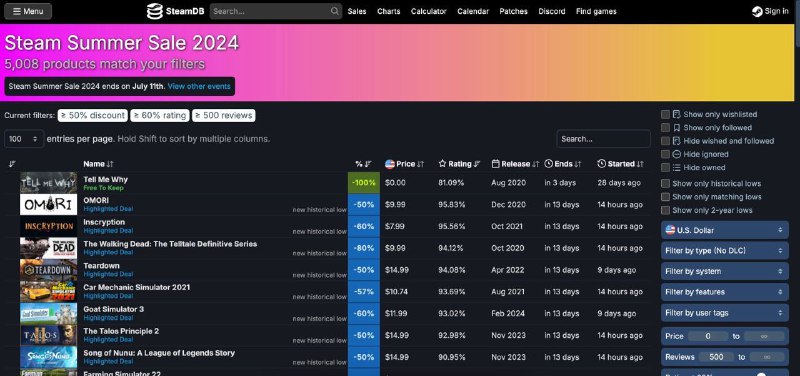Viewport: 800px width, 376px height.
Task: Click the -100% discount badge for Tell Me Why
Action: click(x=364, y=183)
